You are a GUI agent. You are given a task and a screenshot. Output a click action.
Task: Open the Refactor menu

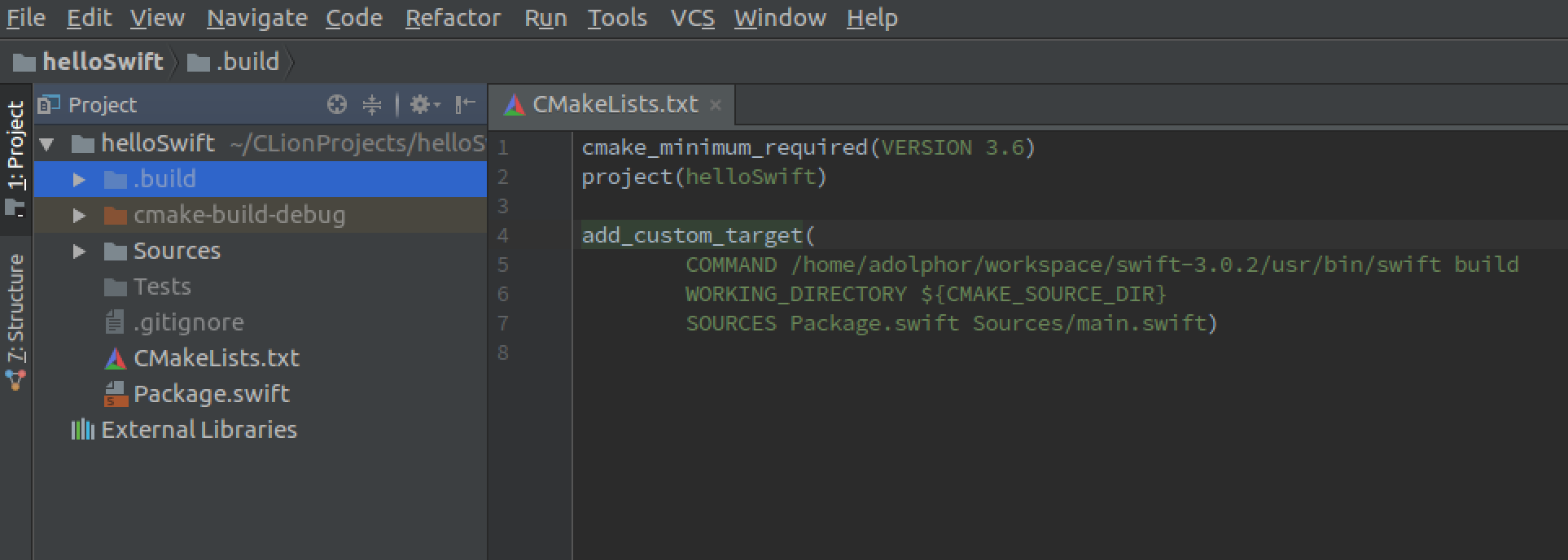(x=453, y=18)
